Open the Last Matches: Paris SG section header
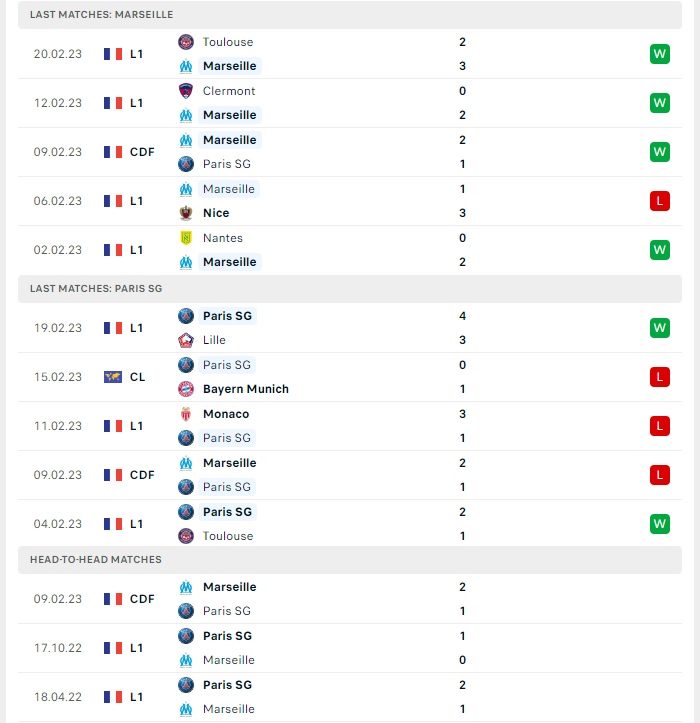700x723 pixels. point(350,289)
